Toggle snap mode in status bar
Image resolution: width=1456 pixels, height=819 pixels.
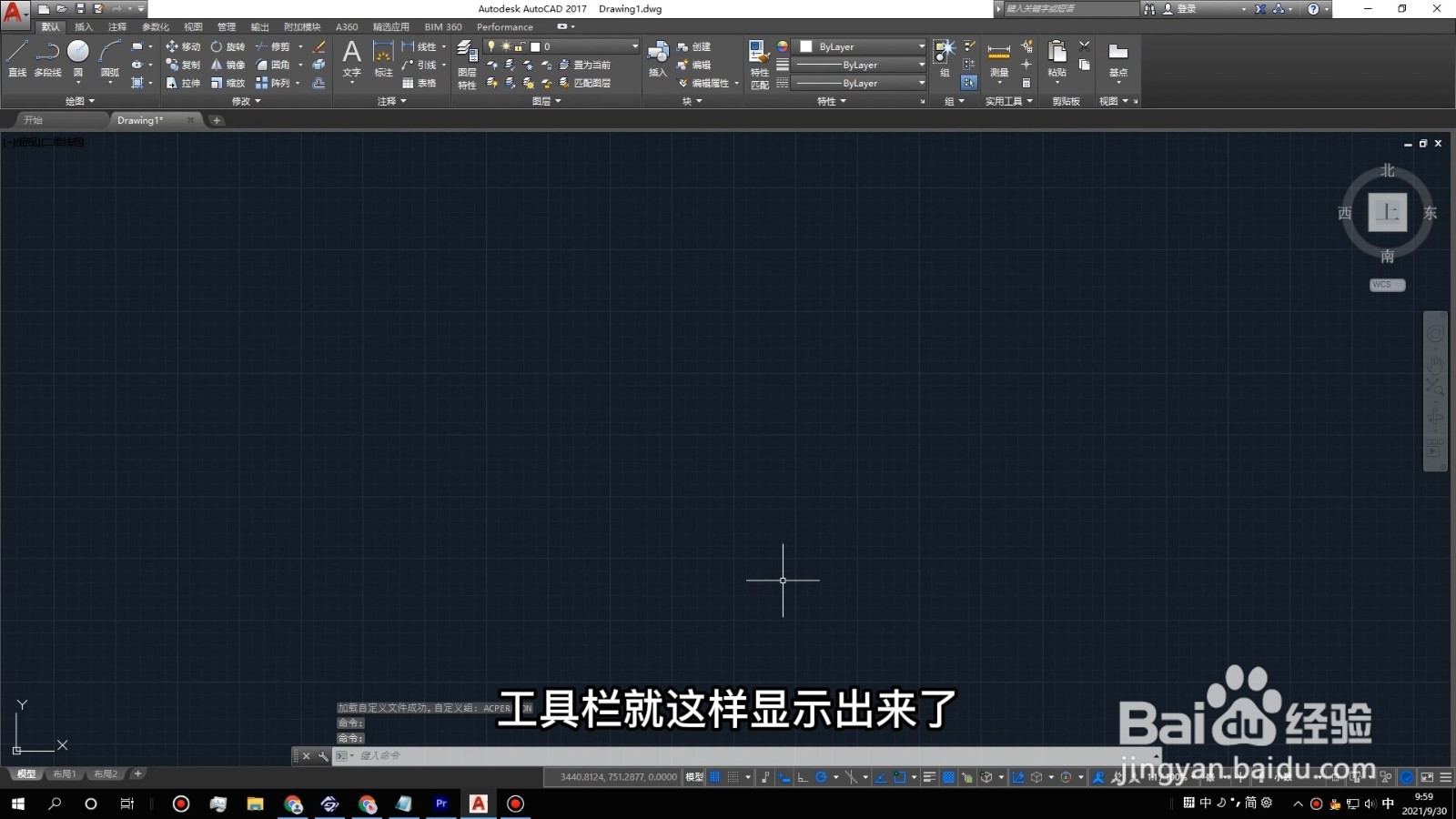733,777
